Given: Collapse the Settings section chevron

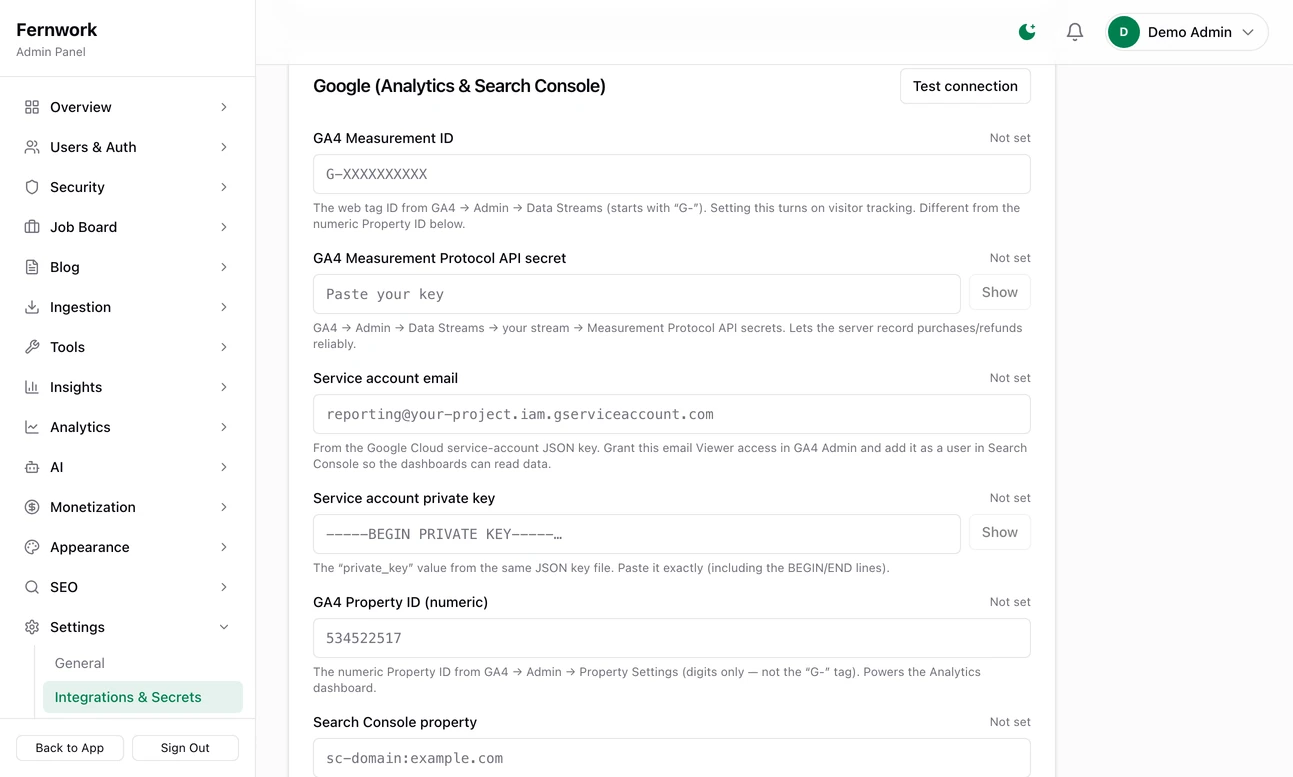Looking at the screenshot, I should tap(224, 627).
